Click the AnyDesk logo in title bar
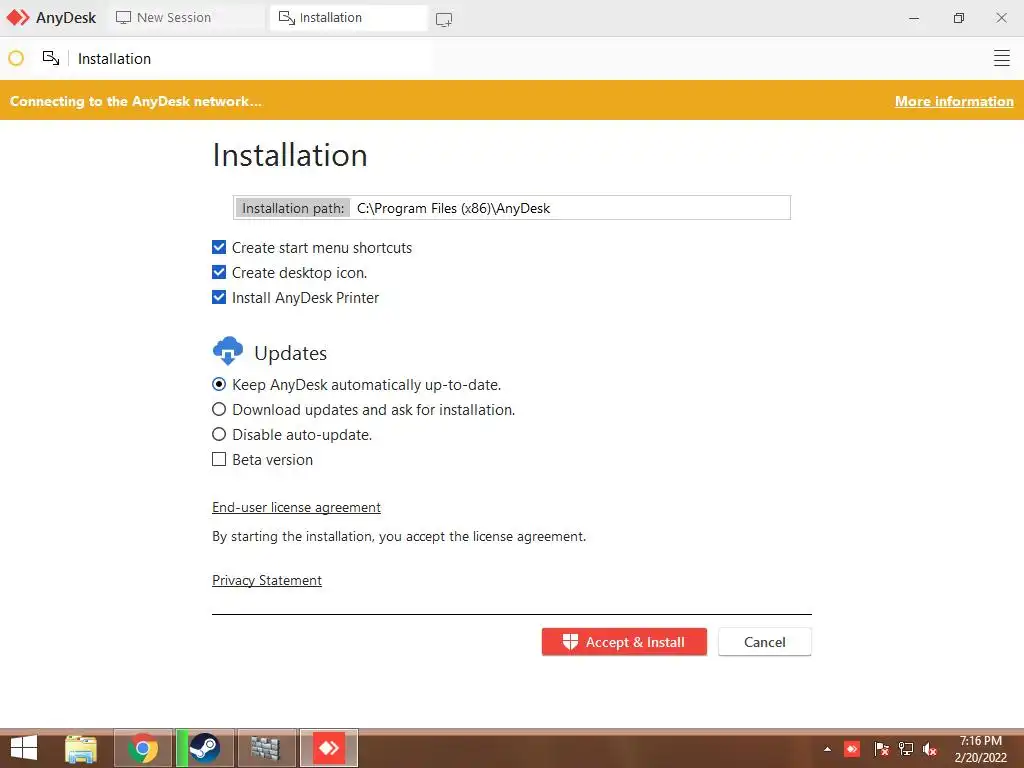This screenshot has width=1024, height=768. [18, 18]
